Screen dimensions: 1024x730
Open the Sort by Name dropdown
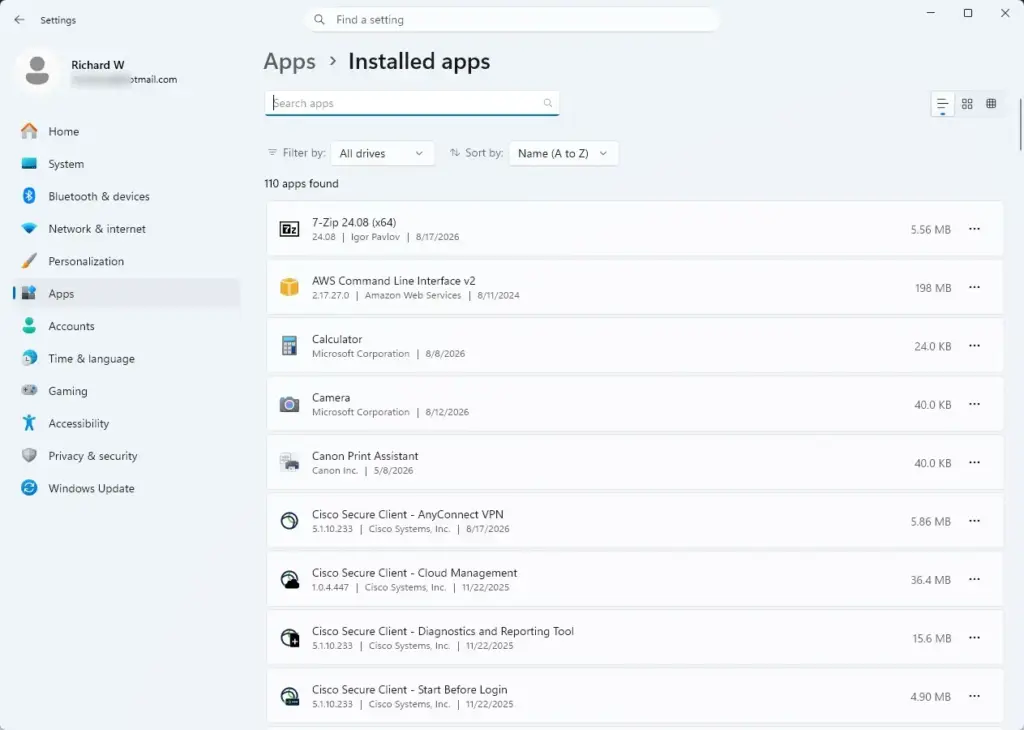[x=564, y=153]
